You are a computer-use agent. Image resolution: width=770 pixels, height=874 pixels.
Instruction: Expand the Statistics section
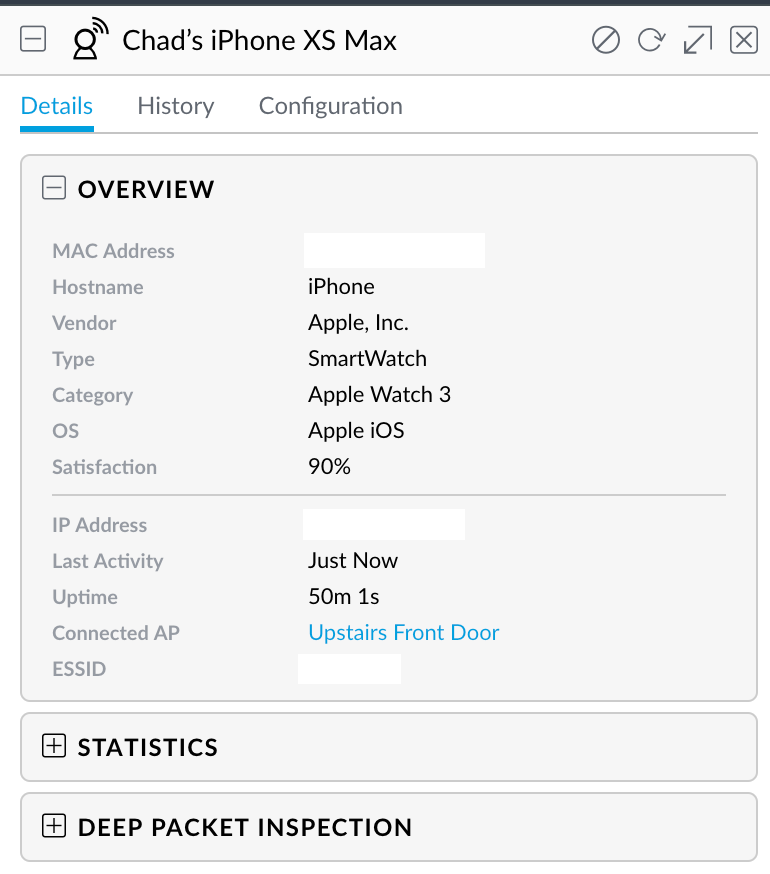point(54,746)
